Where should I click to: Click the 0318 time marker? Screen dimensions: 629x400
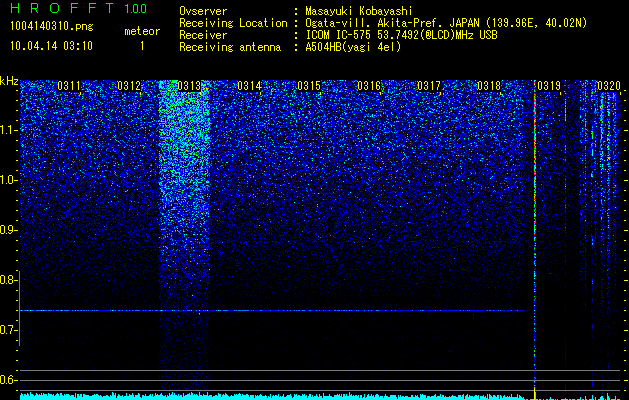coord(489,86)
